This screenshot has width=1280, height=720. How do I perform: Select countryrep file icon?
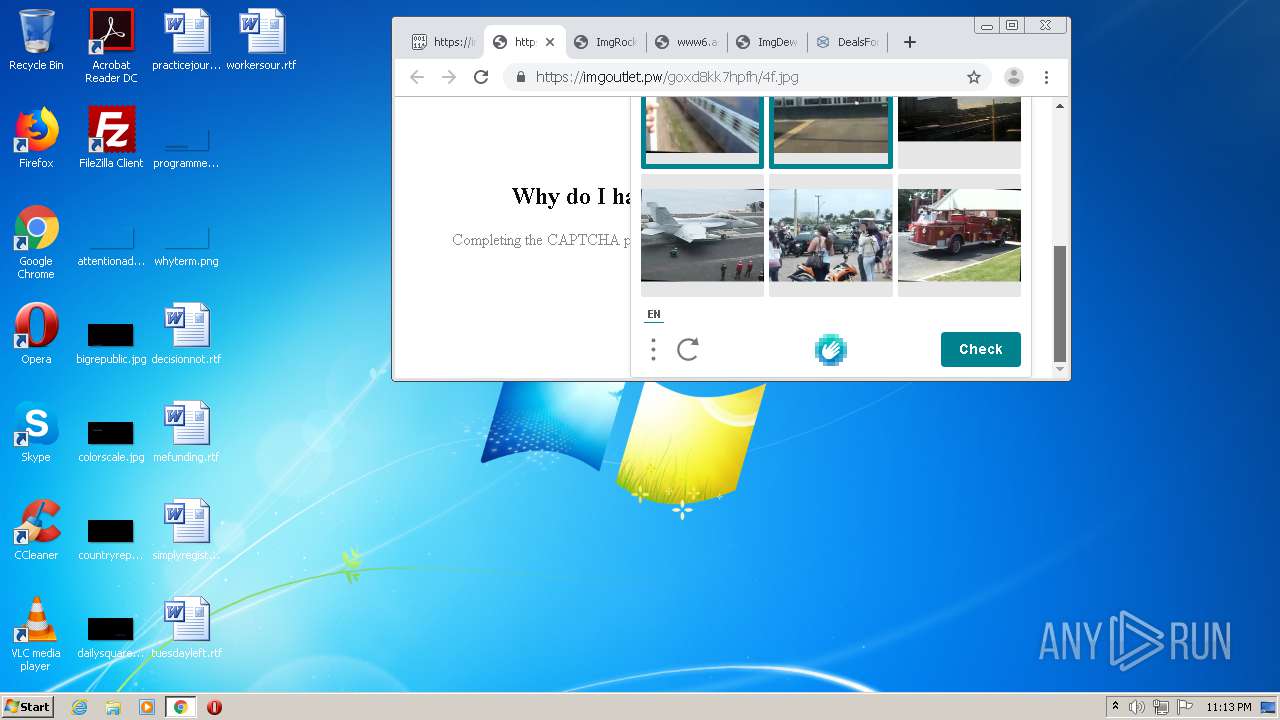(111, 538)
